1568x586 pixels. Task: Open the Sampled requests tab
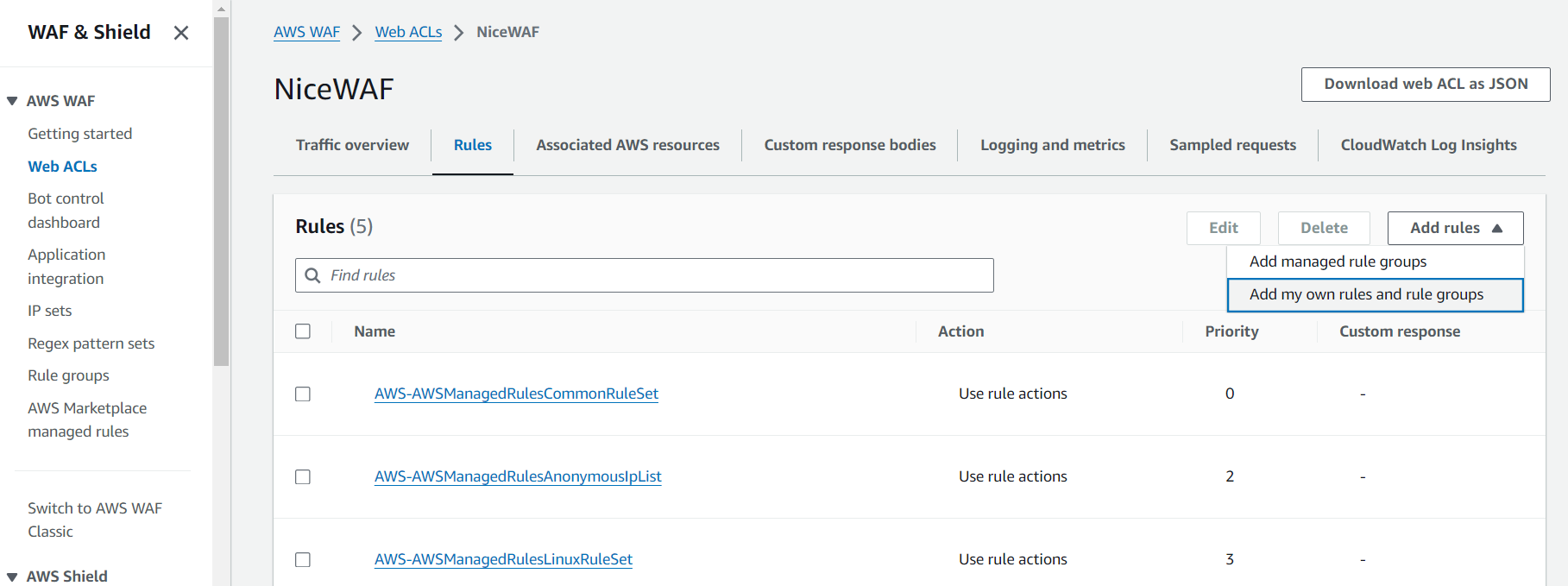click(x=1232, y=145)
